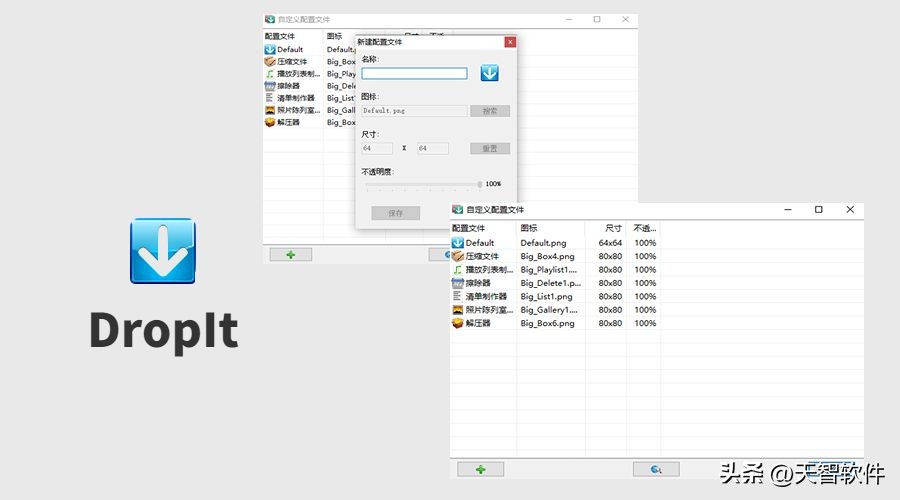Click the back window's title bar app icon

[x=270, y=20]
